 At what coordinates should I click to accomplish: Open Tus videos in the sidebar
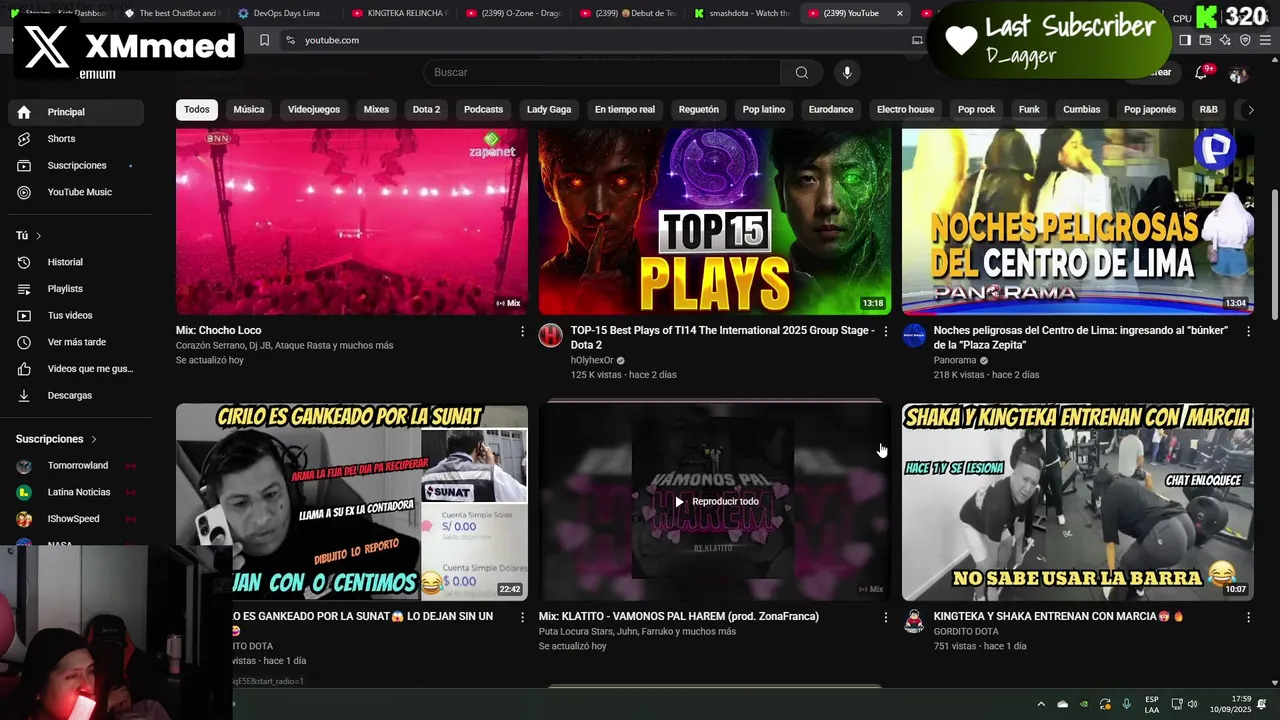76,315
